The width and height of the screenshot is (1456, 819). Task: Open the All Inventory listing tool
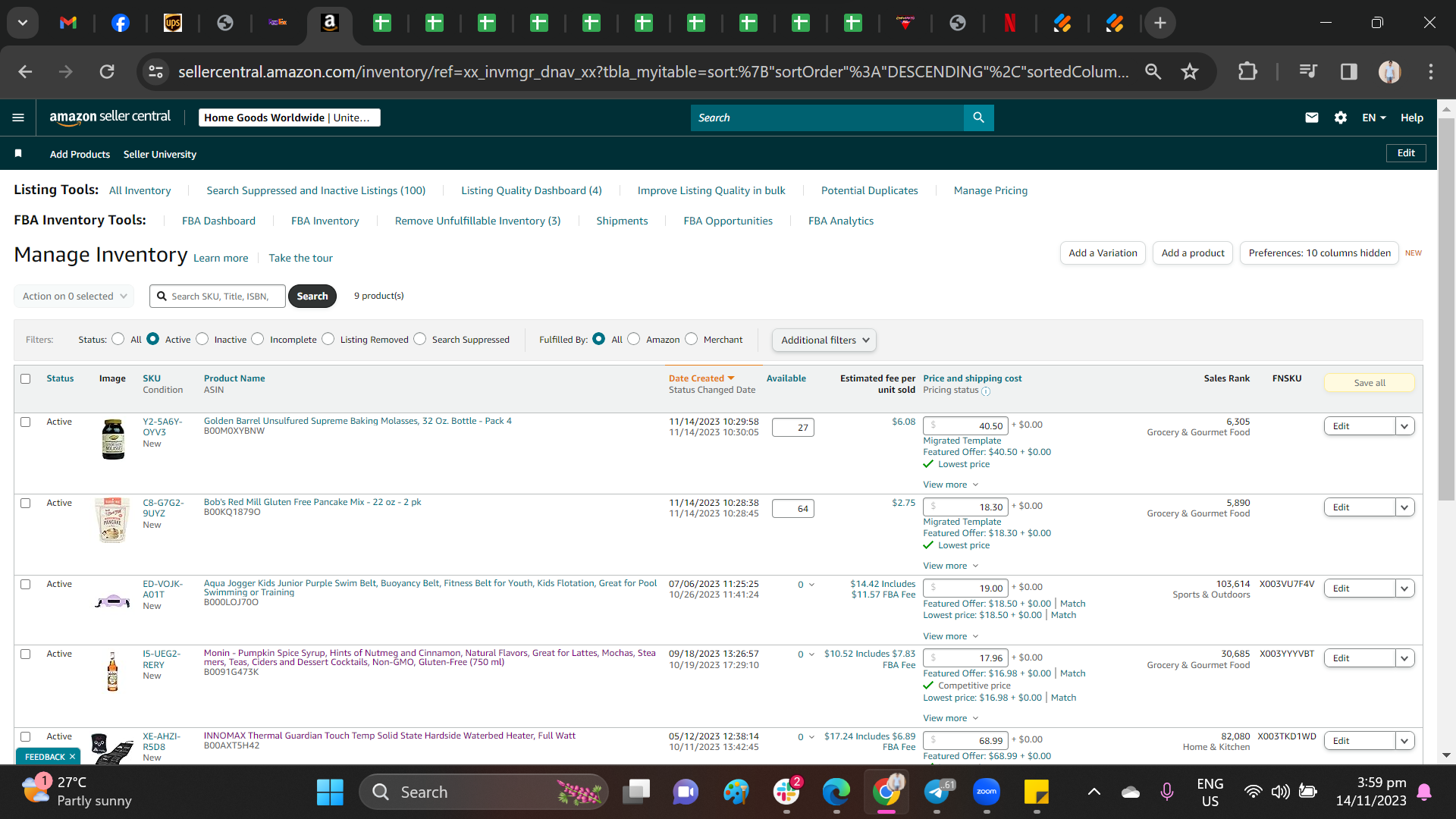coord(140,190)
